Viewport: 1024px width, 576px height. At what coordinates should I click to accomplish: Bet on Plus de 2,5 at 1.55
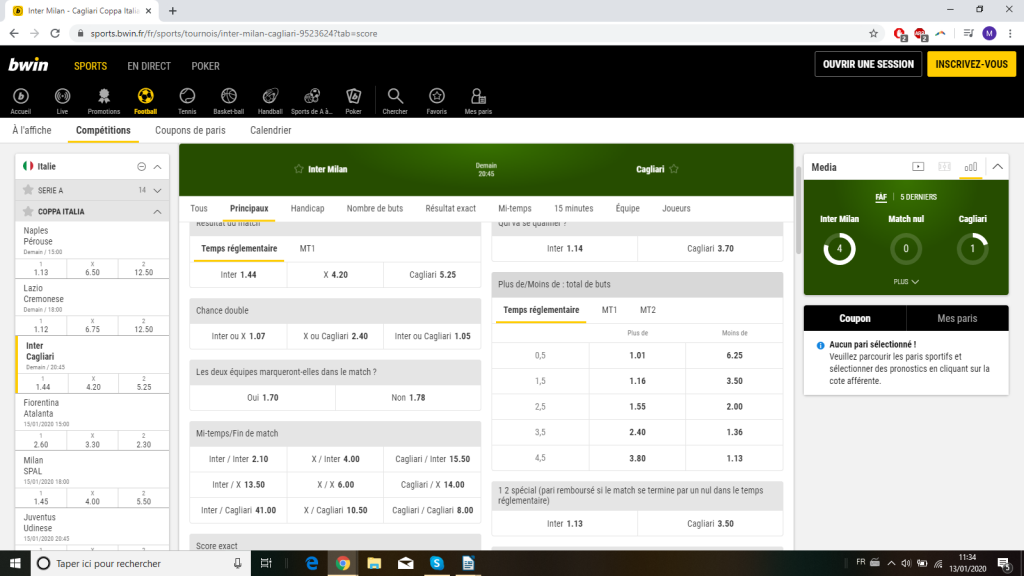[x=637, y=406]
